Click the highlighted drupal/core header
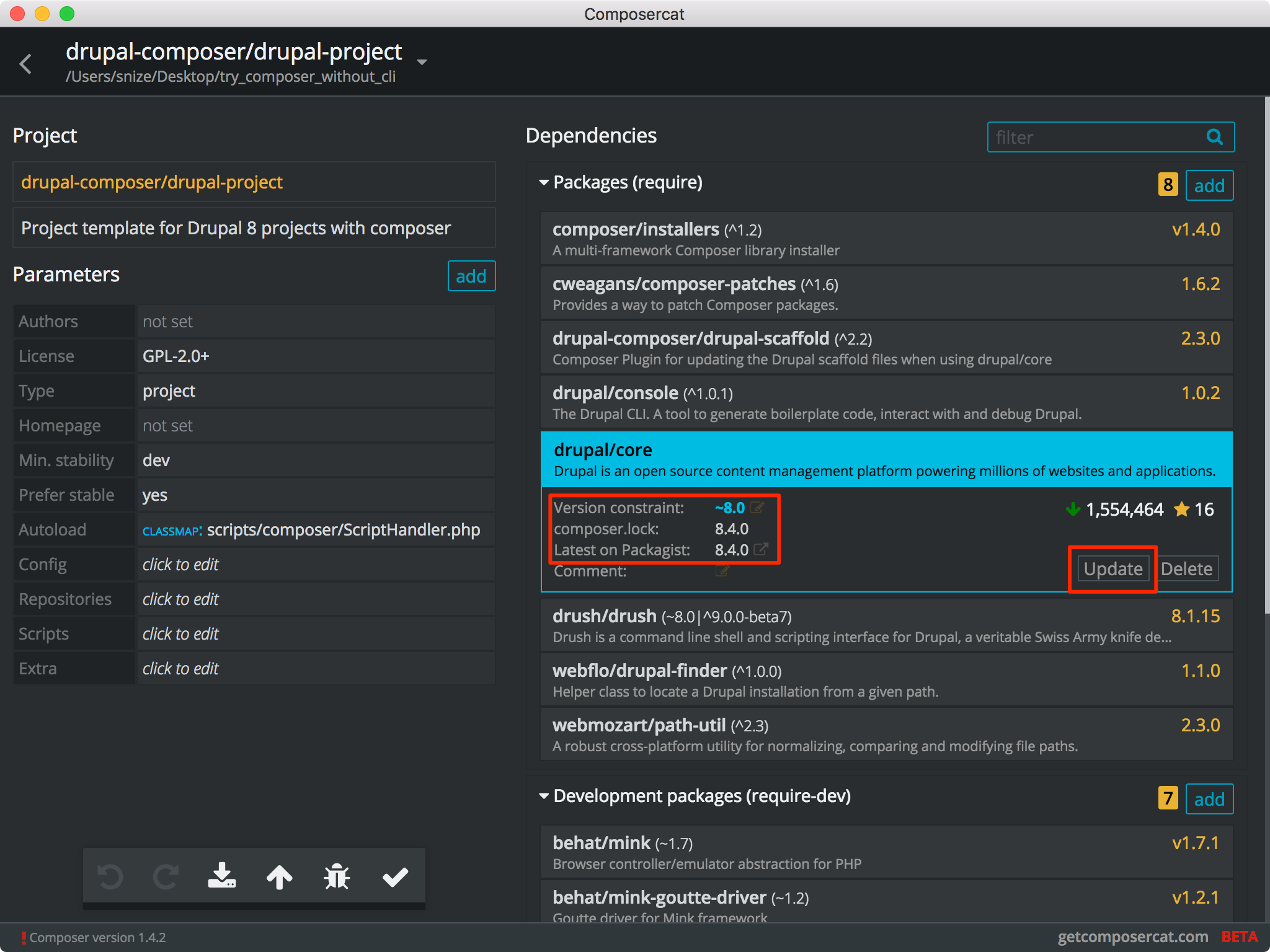This screenshot has width=1270, height=952. coord(886,459)
